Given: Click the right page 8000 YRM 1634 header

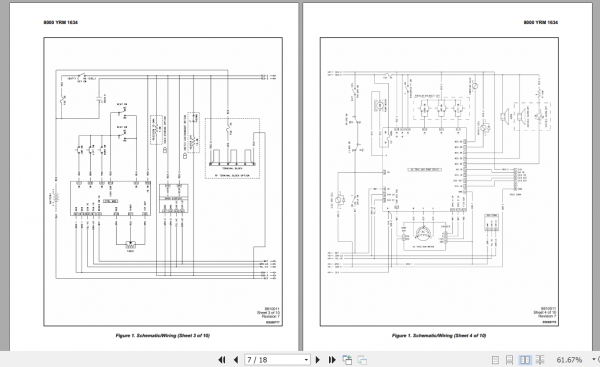Looking at the screenshot, I should tap(541, 23).
